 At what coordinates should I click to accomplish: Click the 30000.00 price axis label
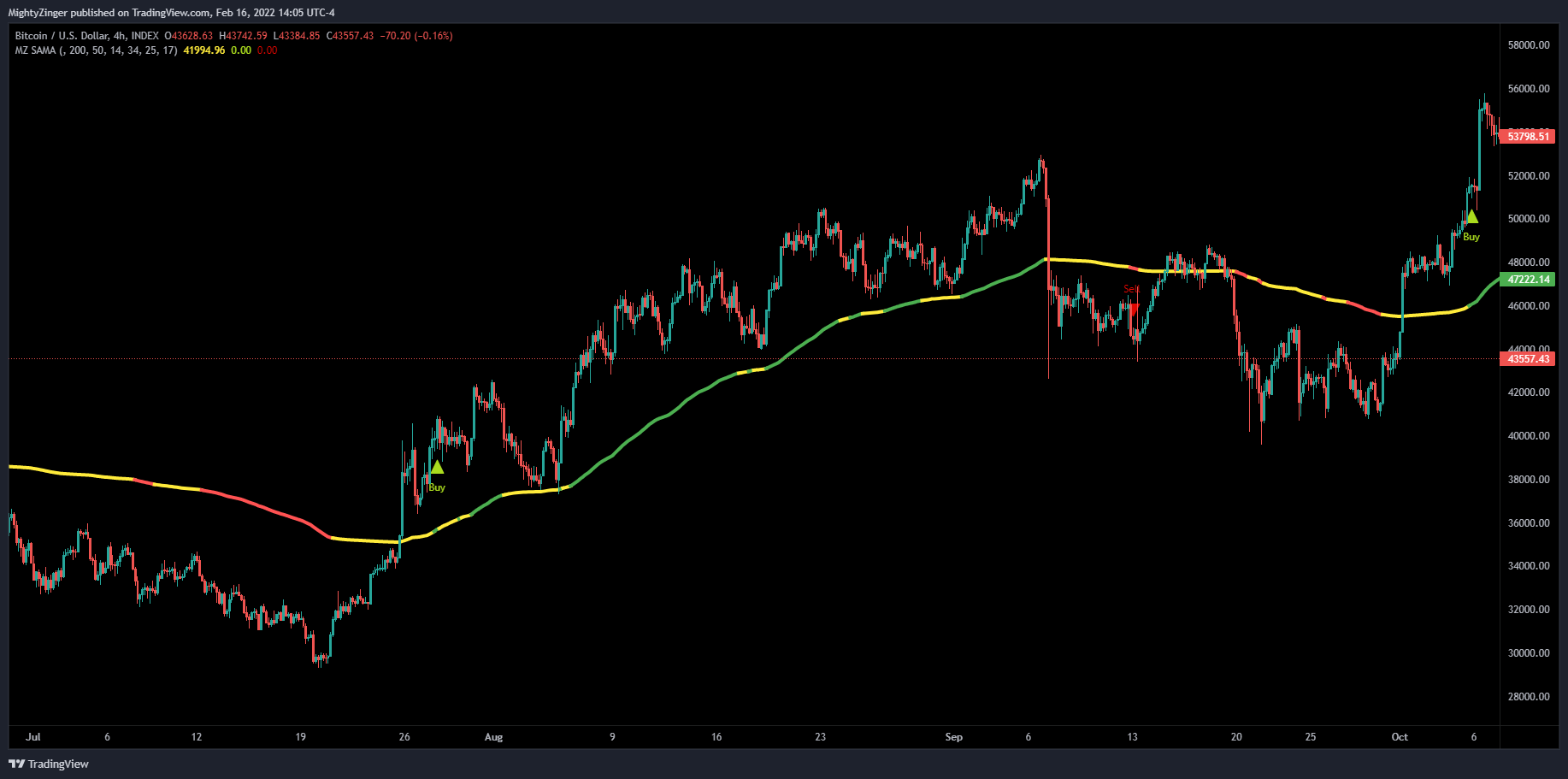(1528, 653)
